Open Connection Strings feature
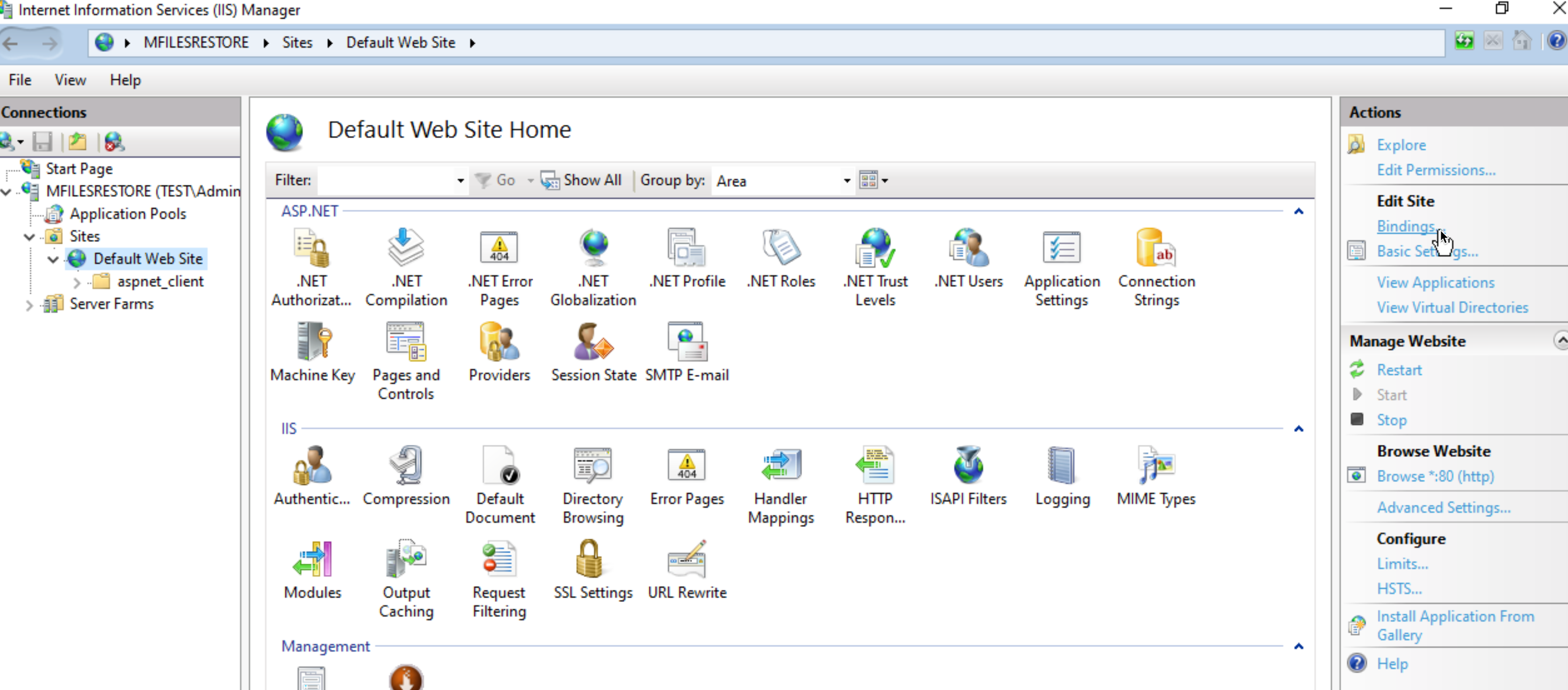The width and height of the screenshot is (1568, 690). tap(1156, 266)
